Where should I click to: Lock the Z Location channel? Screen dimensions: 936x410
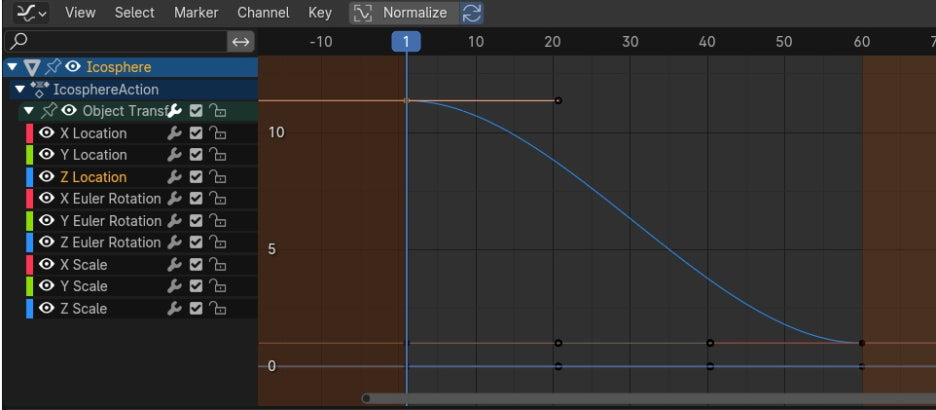tap(218, 177)
